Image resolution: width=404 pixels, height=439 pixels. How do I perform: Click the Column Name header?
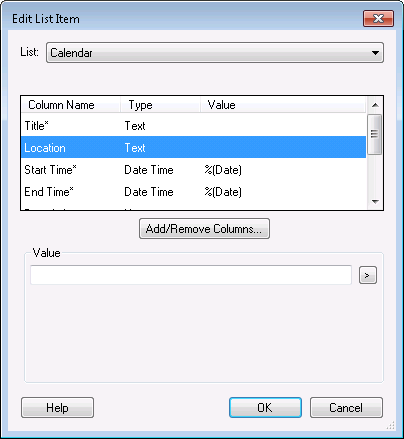[x=71, y=105]
